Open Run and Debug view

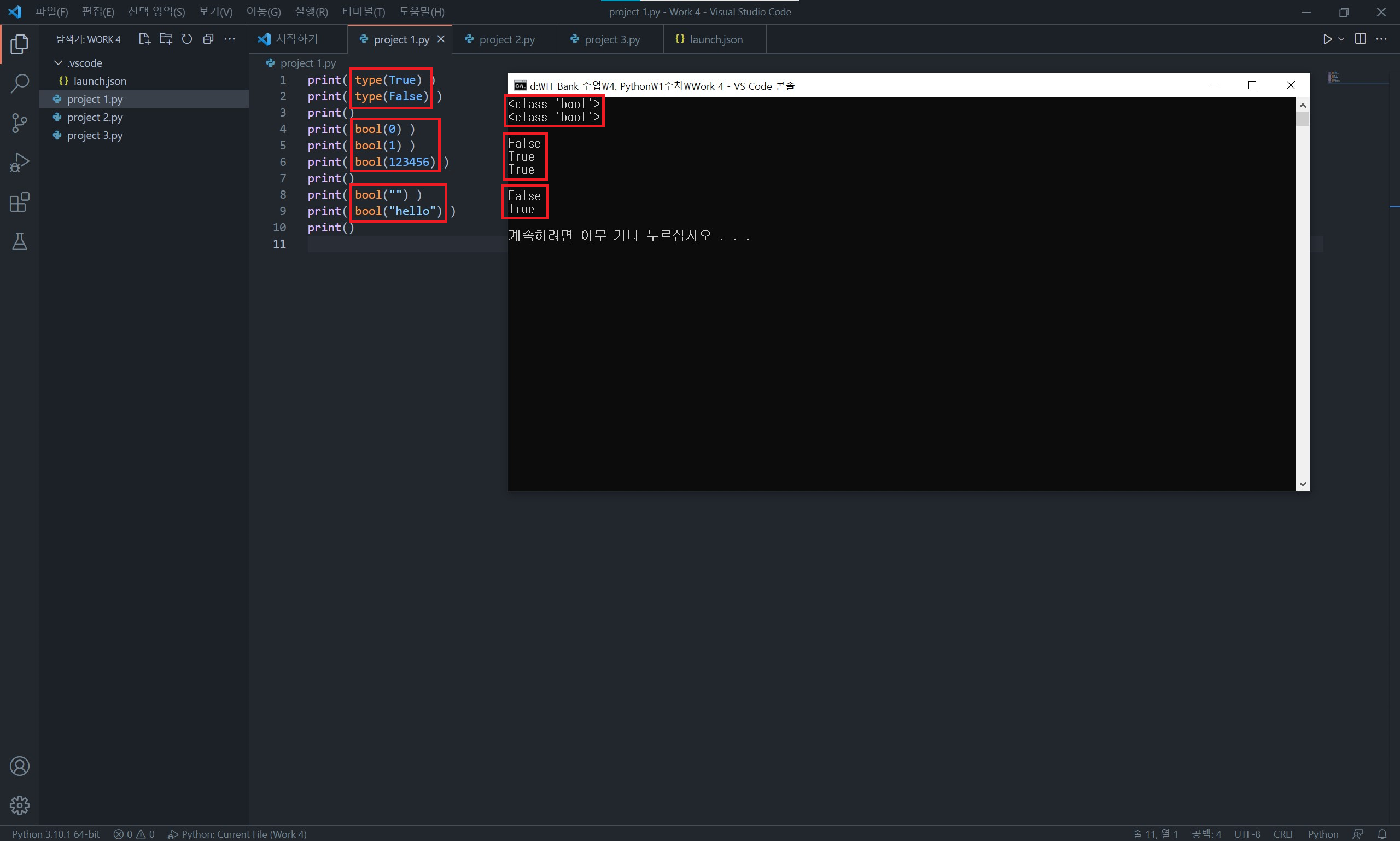19,163
